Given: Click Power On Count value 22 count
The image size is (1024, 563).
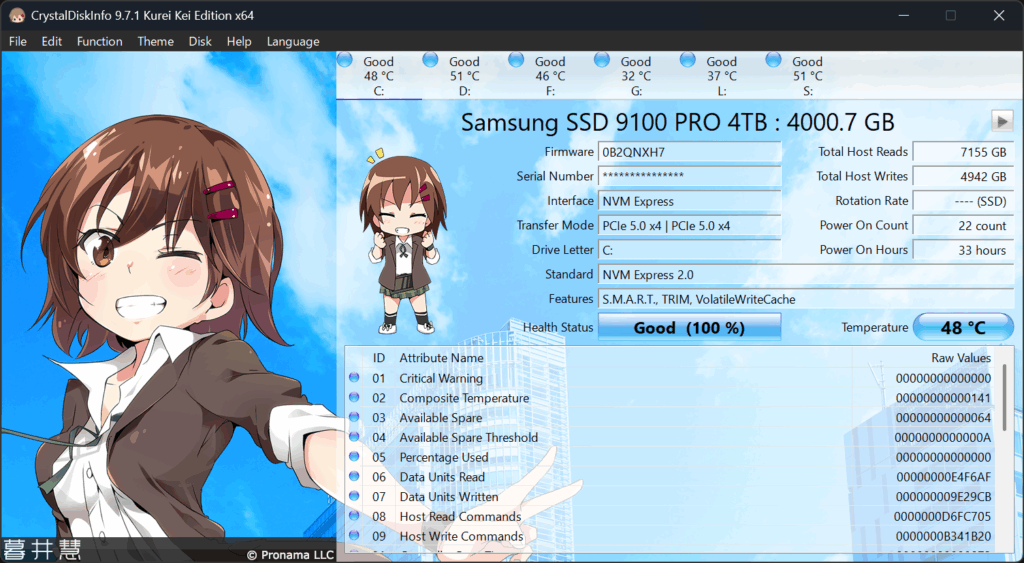Looking at the screenshot, I should coord(963,225).
